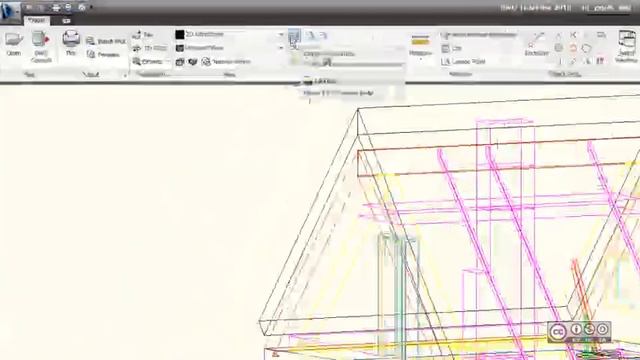Expand the Extents zoom options arrow
The image size is (640, 360).
pyautogui.click(x=167, y=62)
